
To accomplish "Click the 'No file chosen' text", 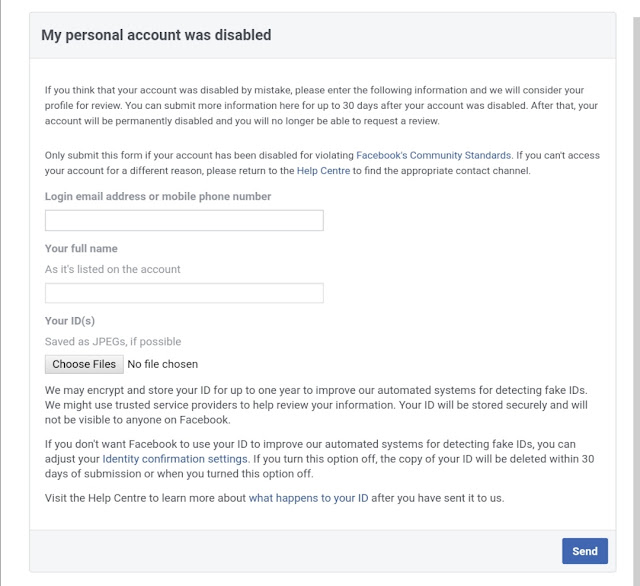I will (163, 364).
